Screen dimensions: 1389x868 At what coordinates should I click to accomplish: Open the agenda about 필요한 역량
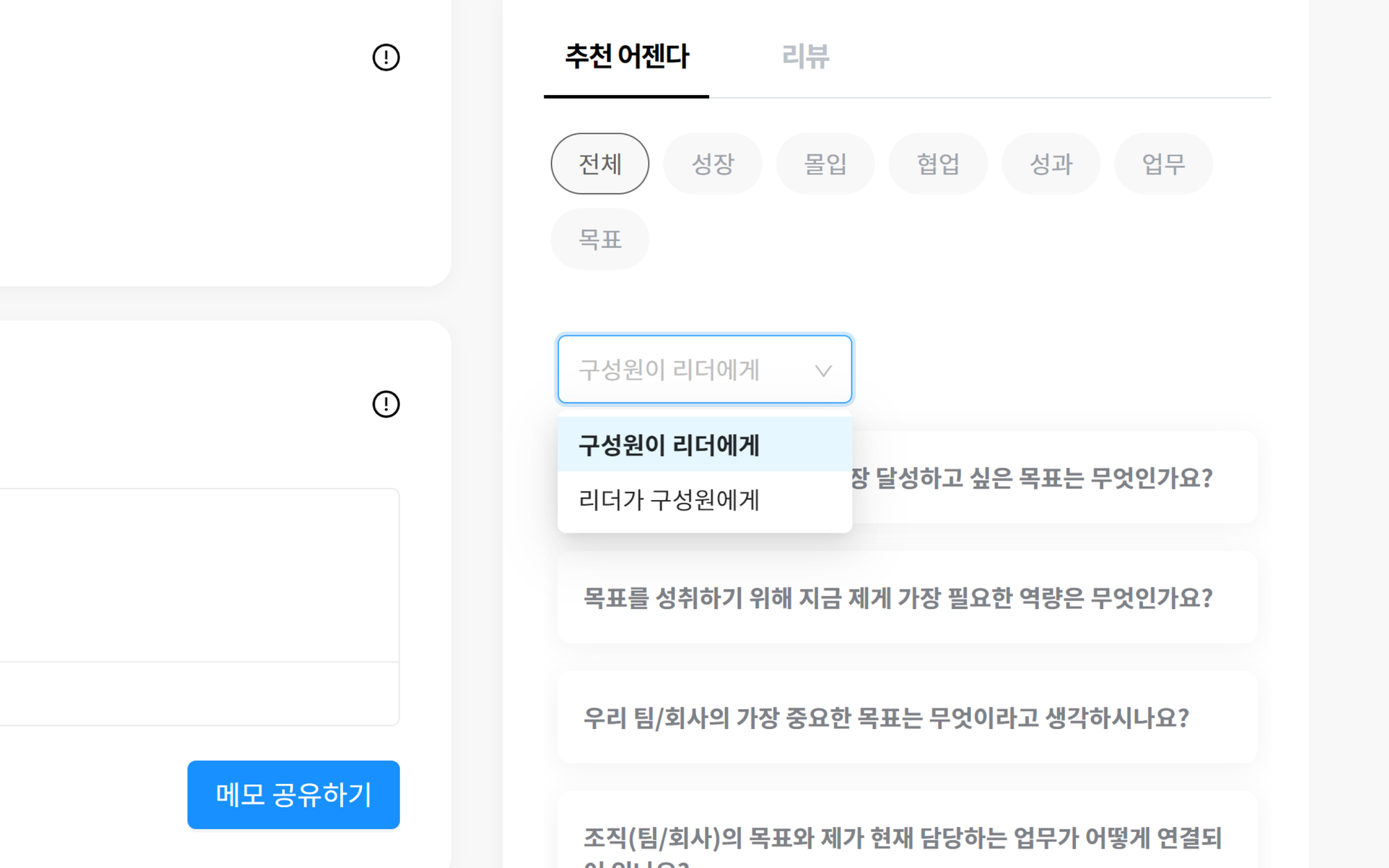point(903,597)
